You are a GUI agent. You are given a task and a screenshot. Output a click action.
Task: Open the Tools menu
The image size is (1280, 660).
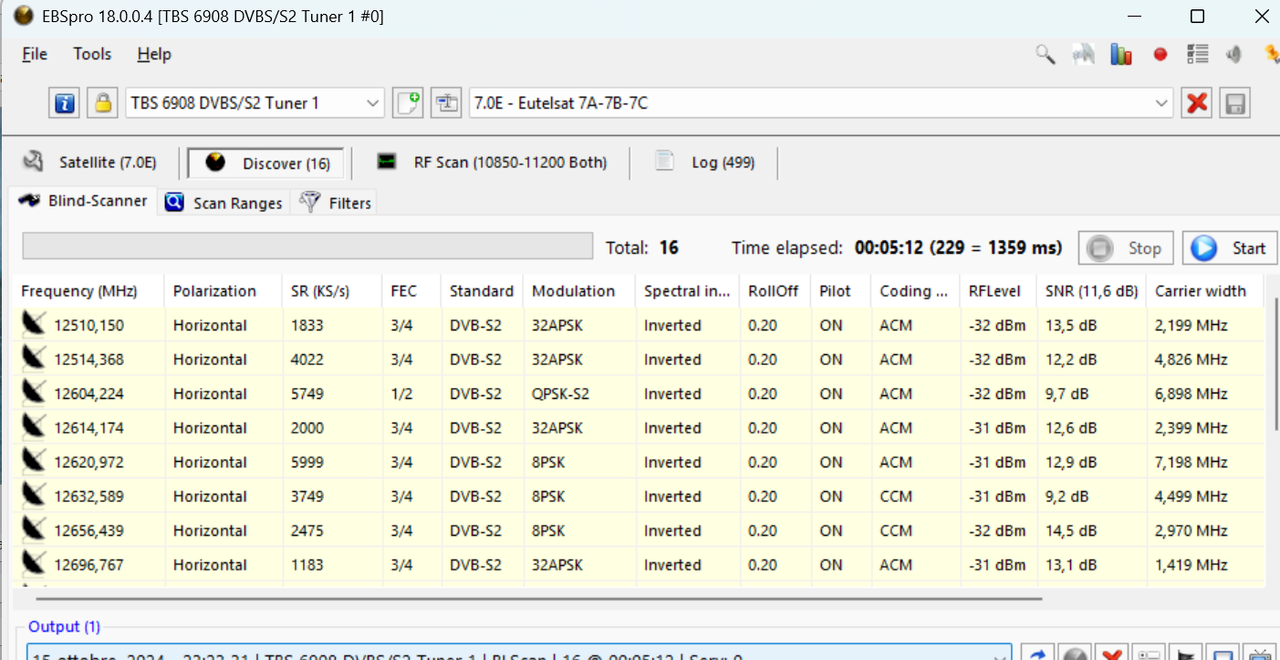(92, 54)
